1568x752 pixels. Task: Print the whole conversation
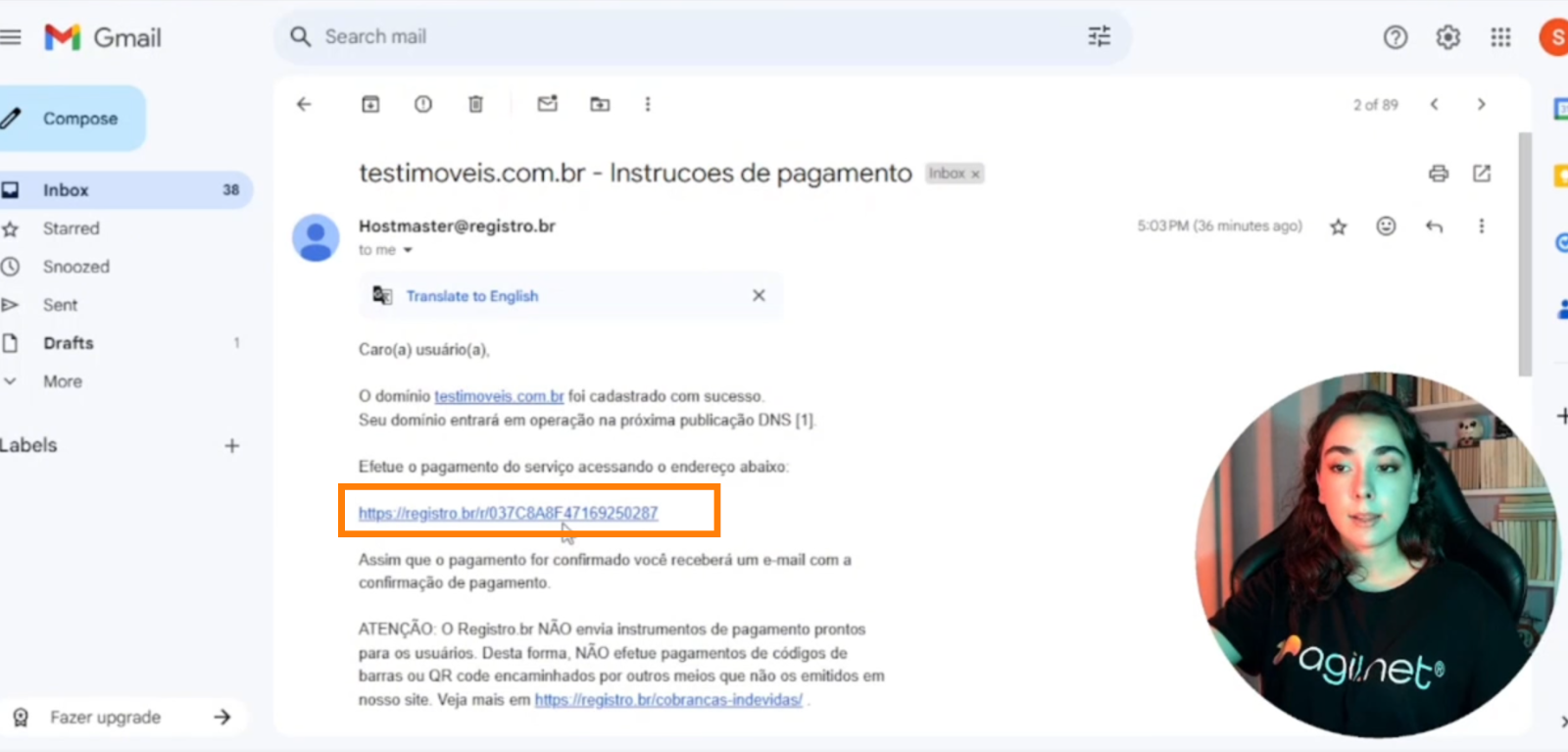click(x=1439, y=174)
